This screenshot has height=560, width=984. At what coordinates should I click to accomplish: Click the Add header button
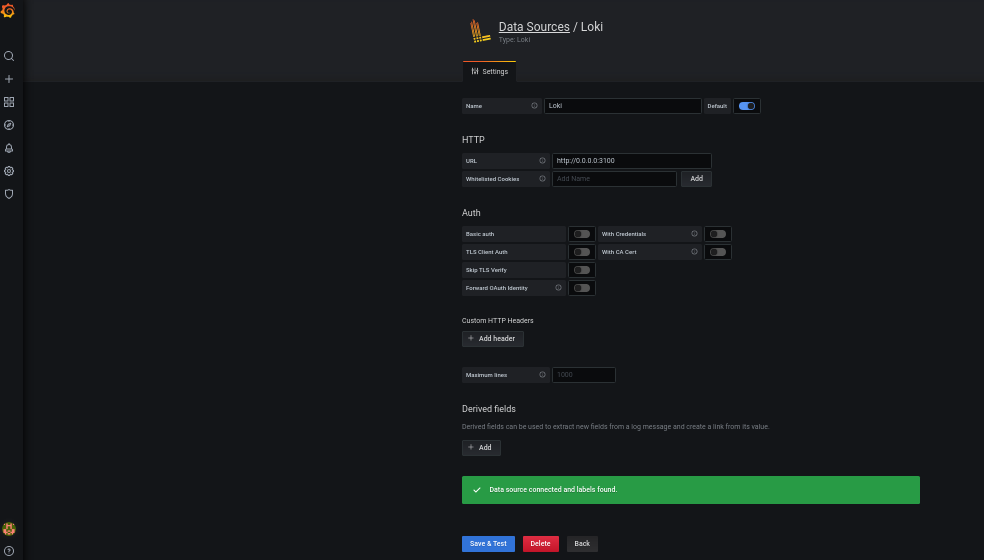492,339
